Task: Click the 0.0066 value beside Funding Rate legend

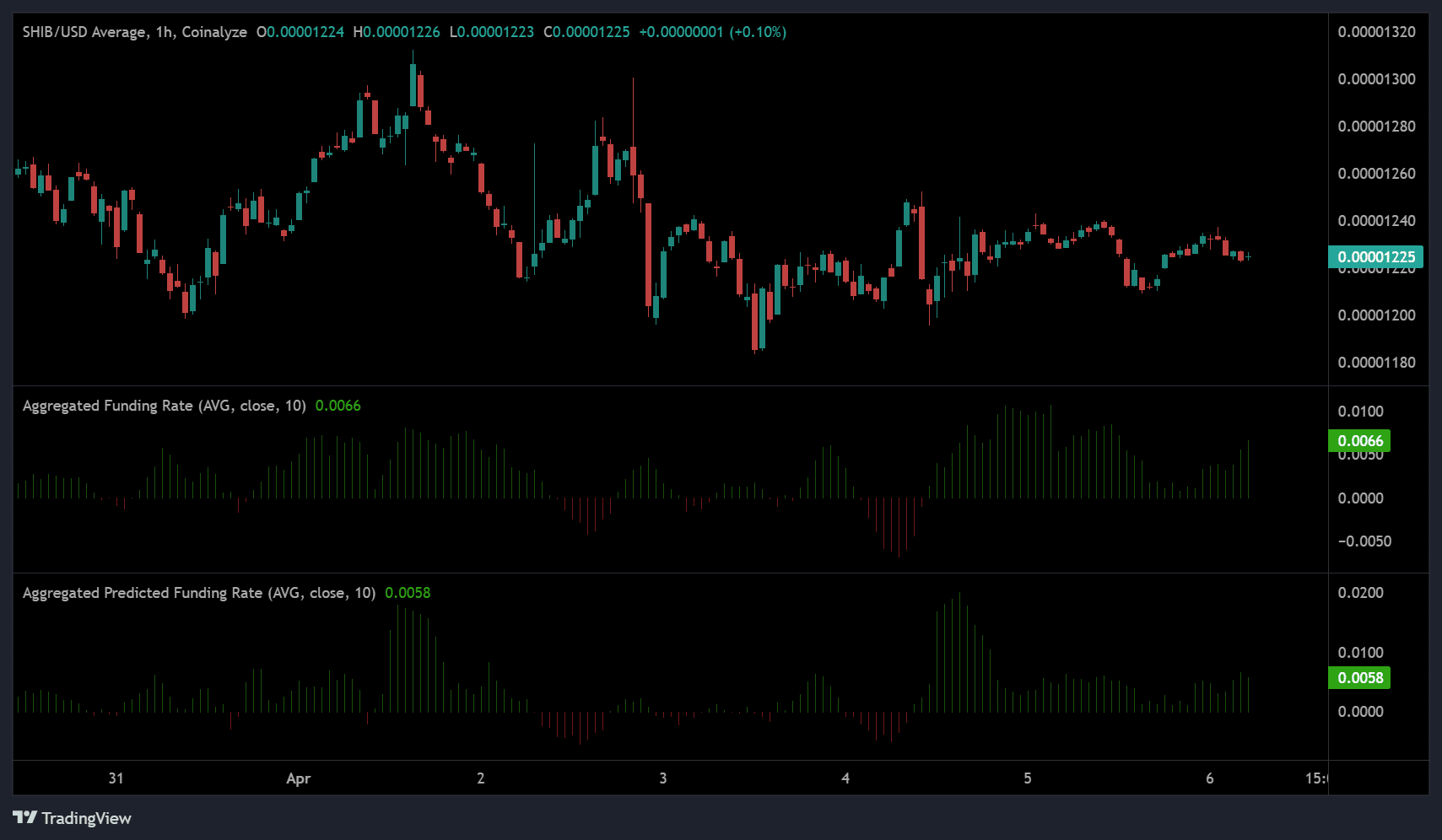Action: (x=338, y=406)
